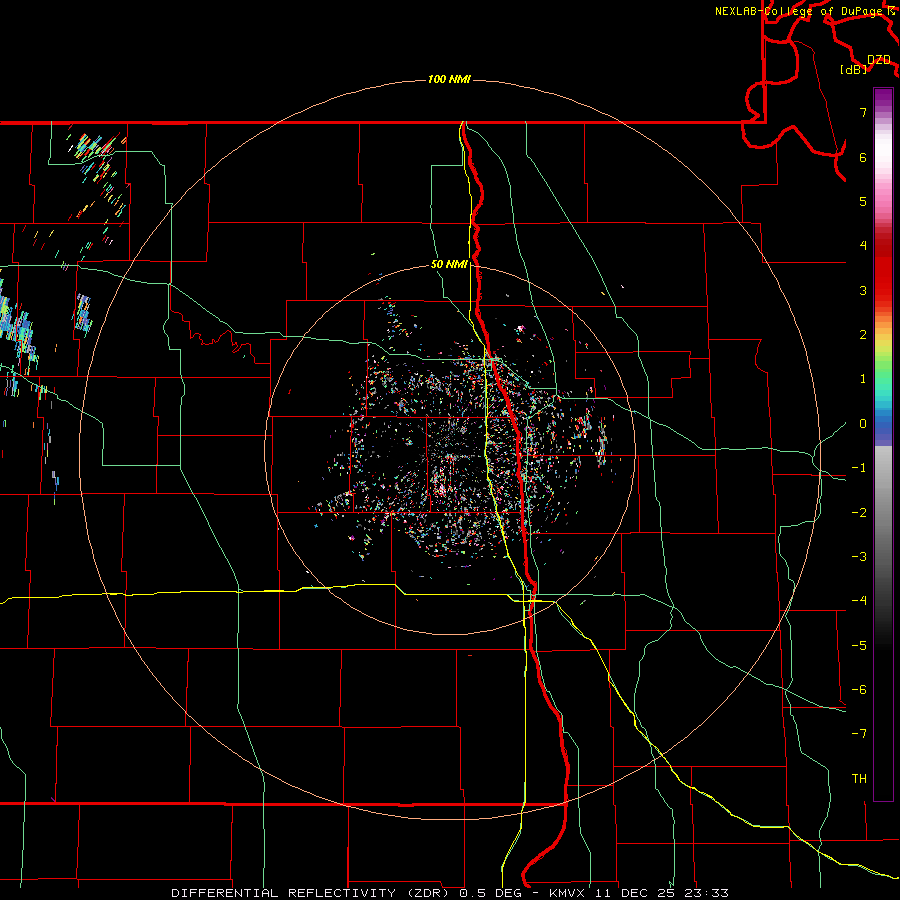Click the "100 NMI" range ring label
The image size is (900, 900).
pos(449,79)
